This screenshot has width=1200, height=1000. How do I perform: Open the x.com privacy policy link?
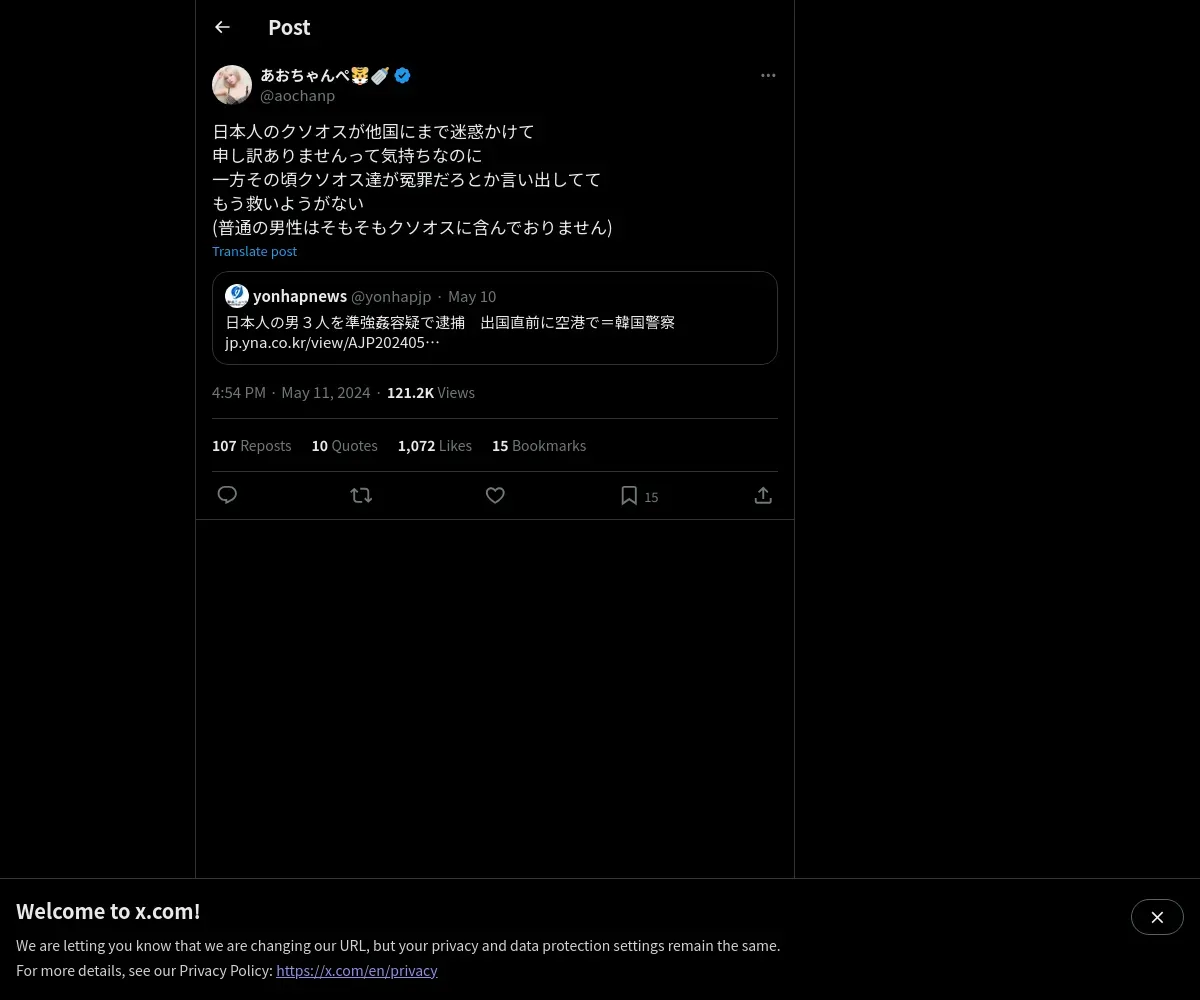(357, 970)
